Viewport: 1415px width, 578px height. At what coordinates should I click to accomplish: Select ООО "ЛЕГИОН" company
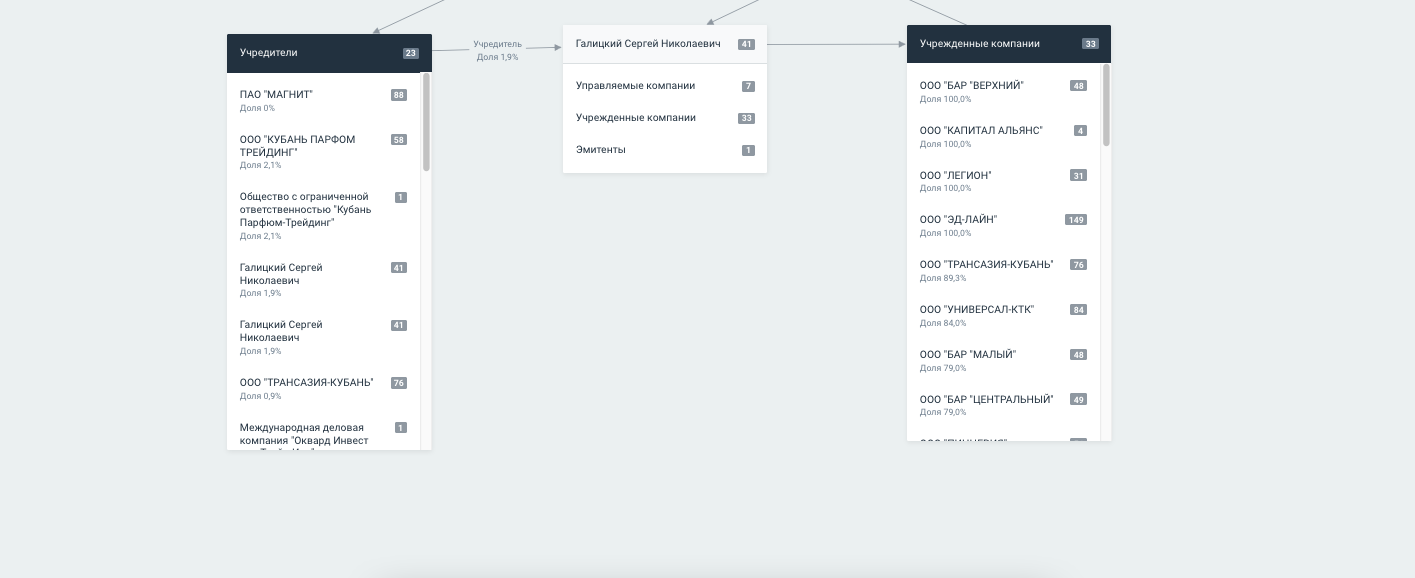point(956,176)
